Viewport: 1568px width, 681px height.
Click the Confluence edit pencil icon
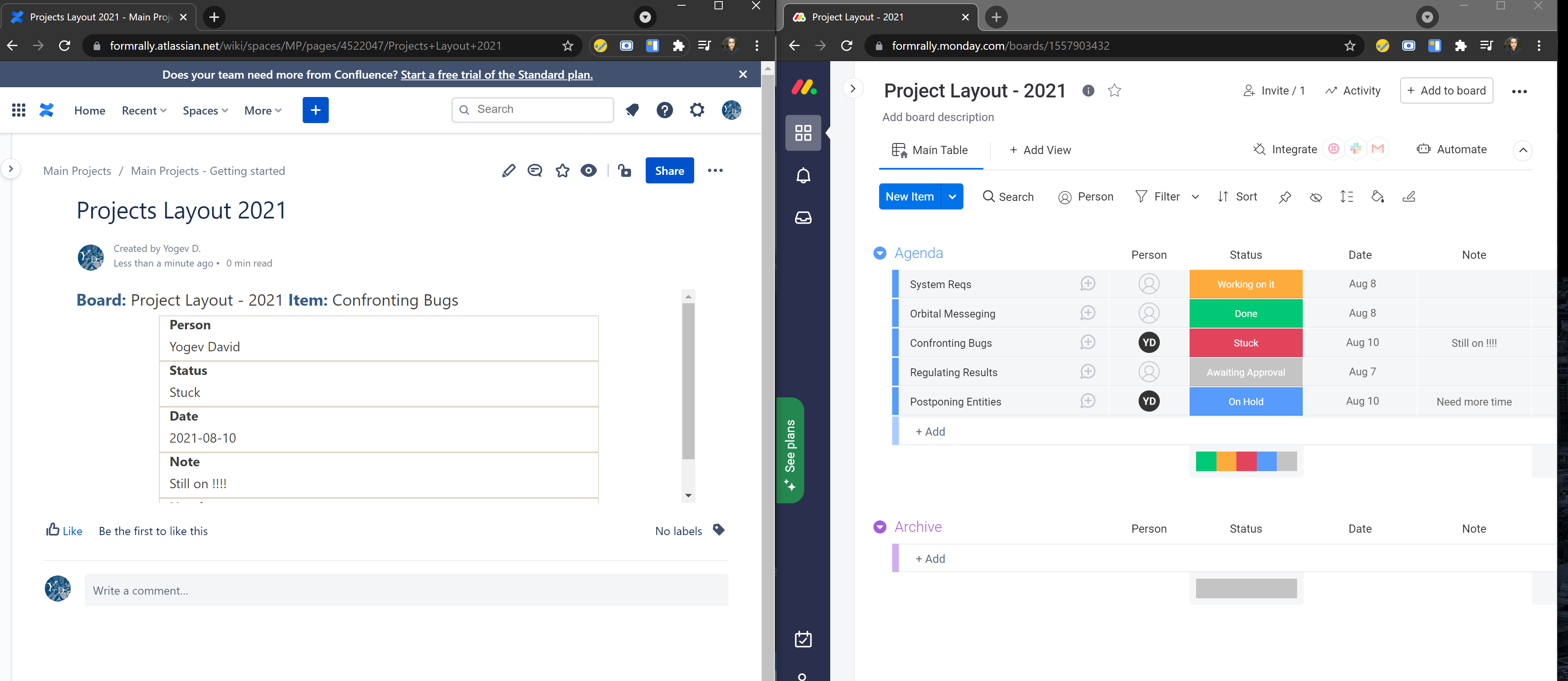[x=508, y=170]
